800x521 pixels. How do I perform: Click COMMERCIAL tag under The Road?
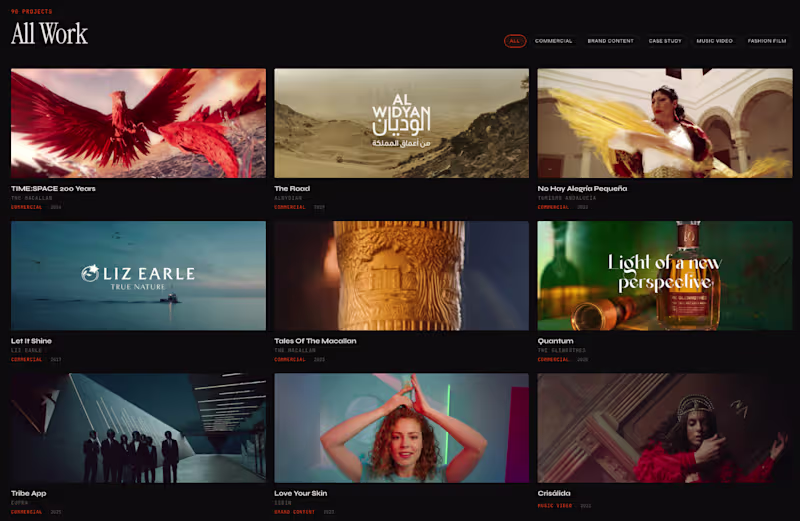click(290, 207)
